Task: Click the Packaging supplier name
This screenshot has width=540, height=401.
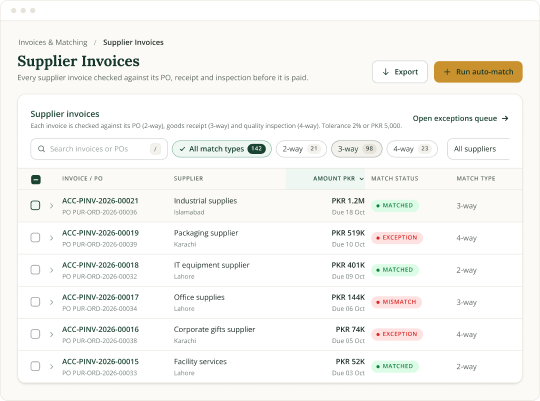Action: [x=206, y=233]
